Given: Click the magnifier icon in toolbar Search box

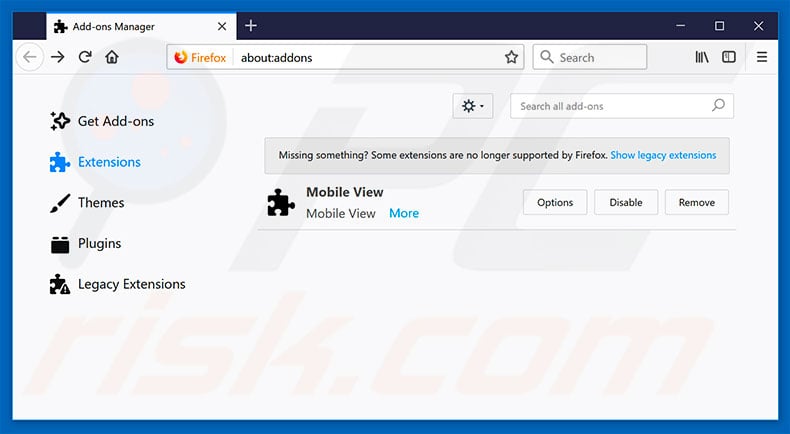Looking at the screenshot, I should point(547,57).
